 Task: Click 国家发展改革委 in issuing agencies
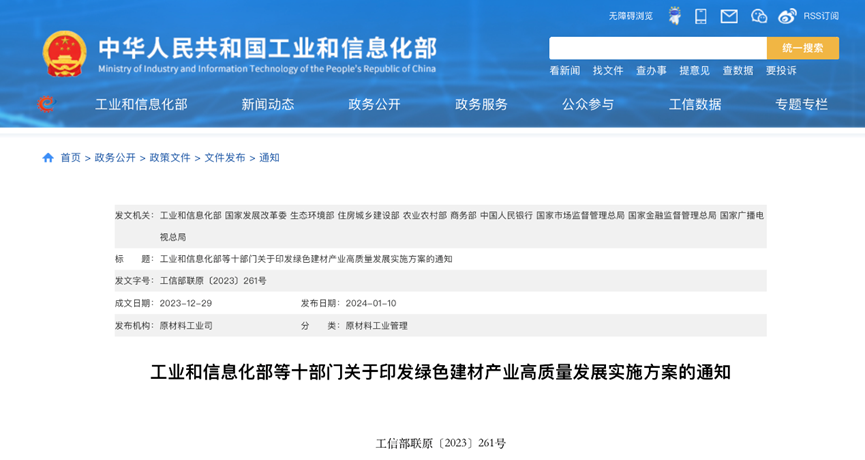click(x=255, y=215)
